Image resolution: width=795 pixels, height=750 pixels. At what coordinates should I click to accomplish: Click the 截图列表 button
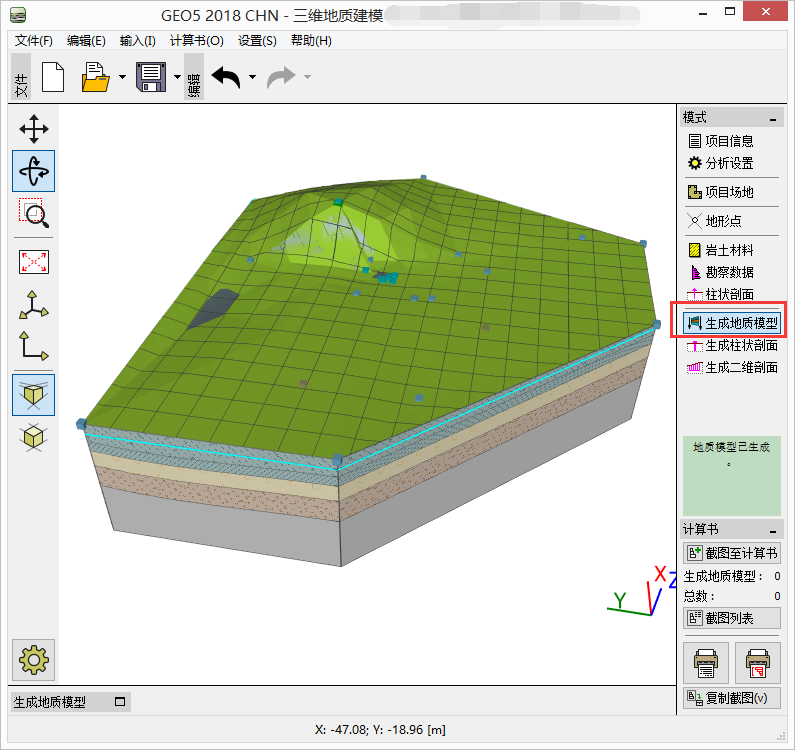(731, 618)
